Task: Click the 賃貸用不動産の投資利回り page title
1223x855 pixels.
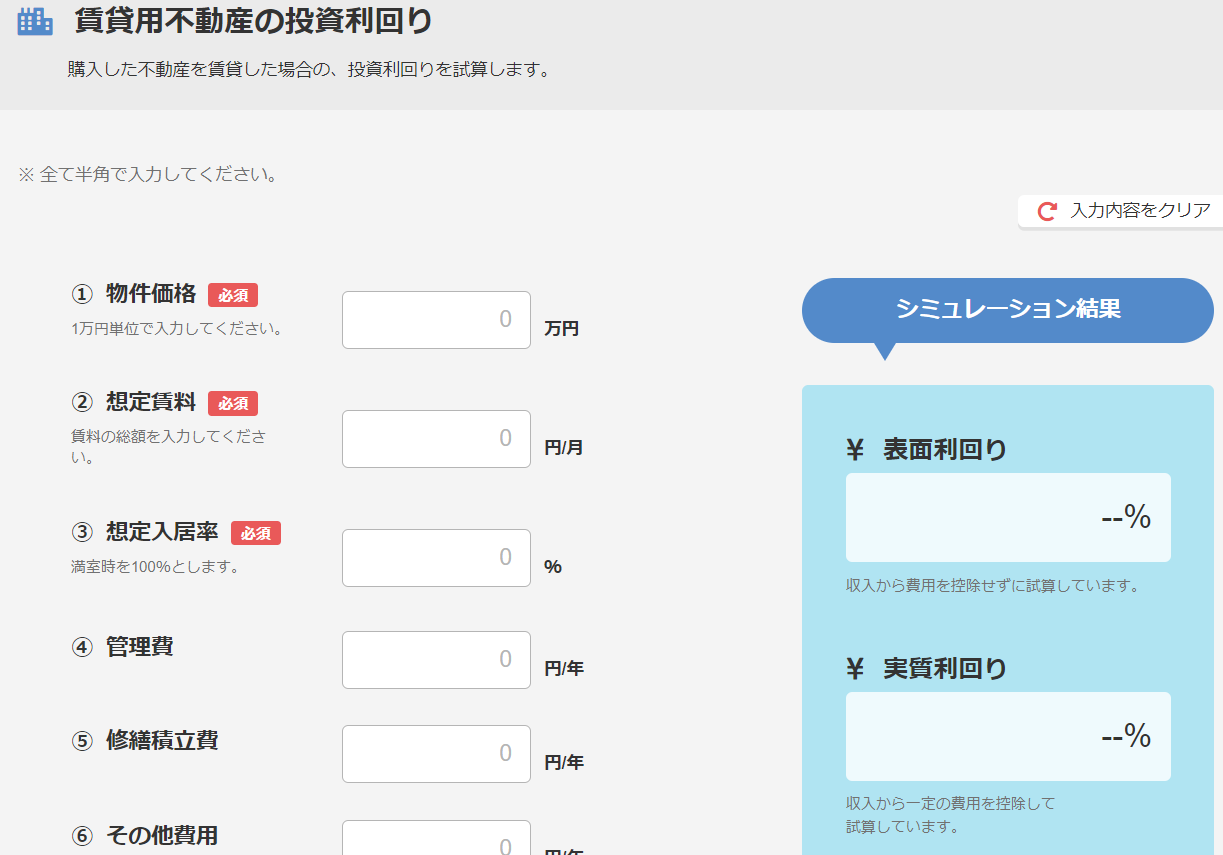Action: click(x=254, y=21)
